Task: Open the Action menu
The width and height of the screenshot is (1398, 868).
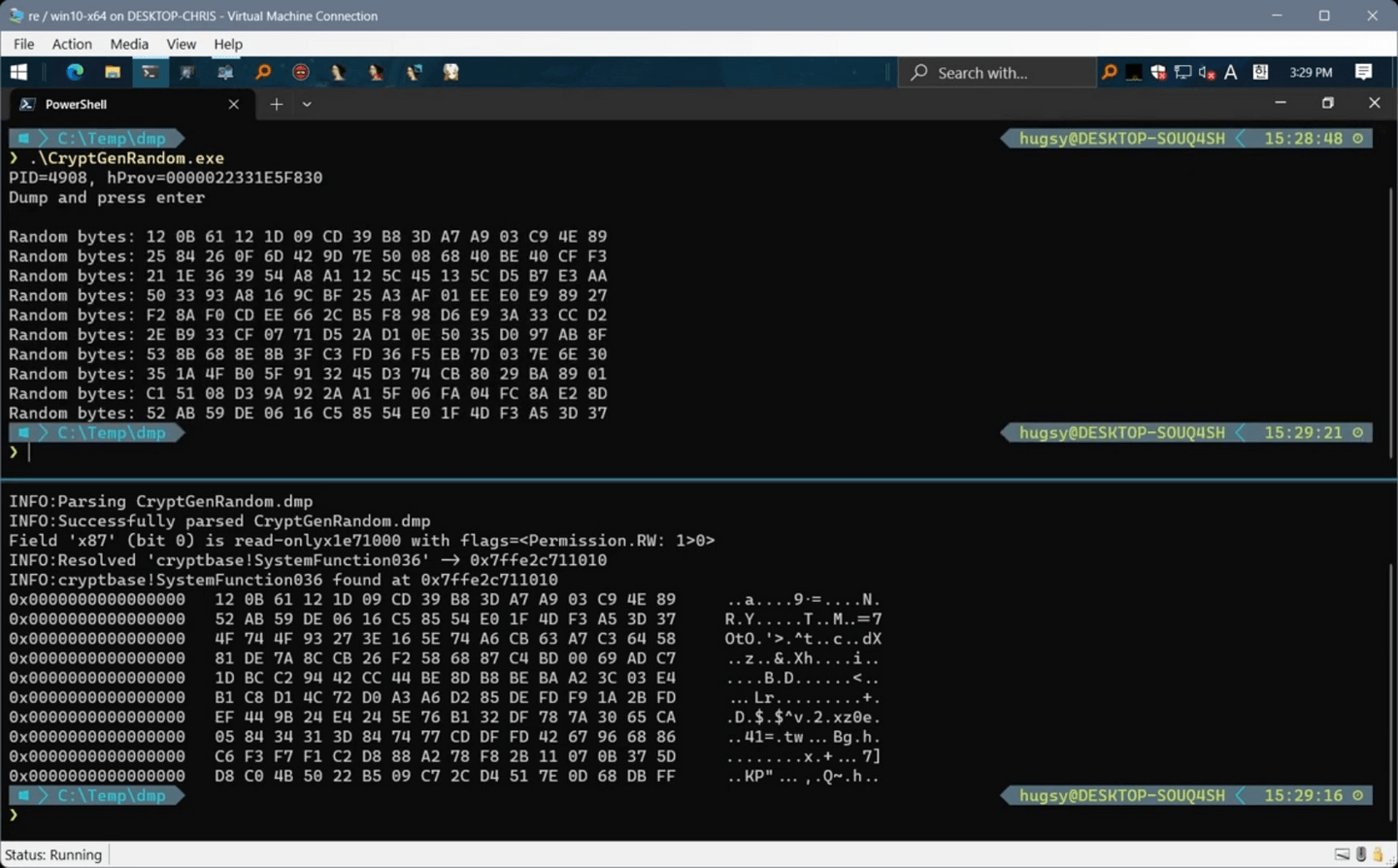Action: click(72, 44)
